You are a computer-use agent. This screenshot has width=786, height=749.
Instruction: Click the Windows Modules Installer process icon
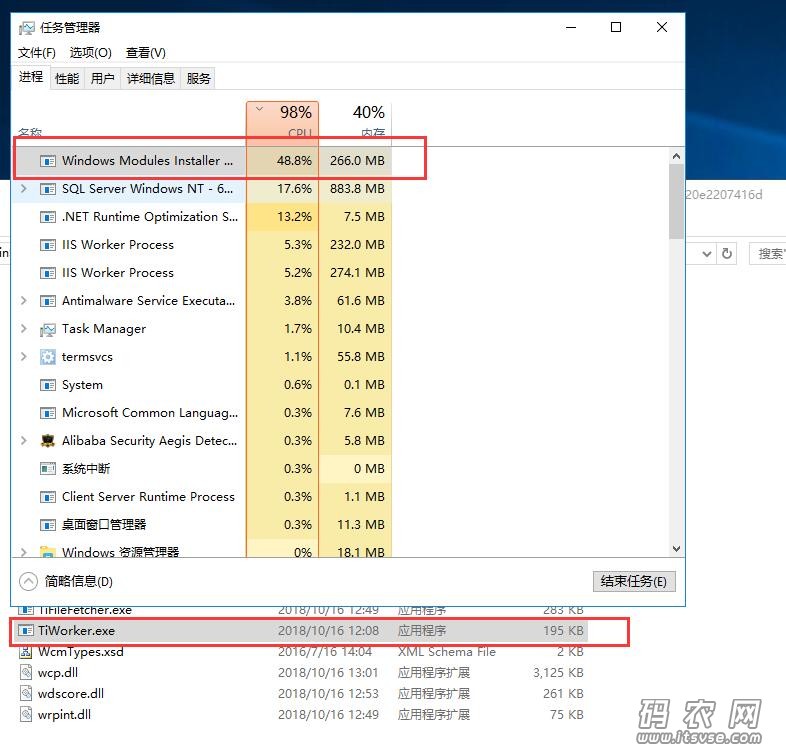(48, 161)
